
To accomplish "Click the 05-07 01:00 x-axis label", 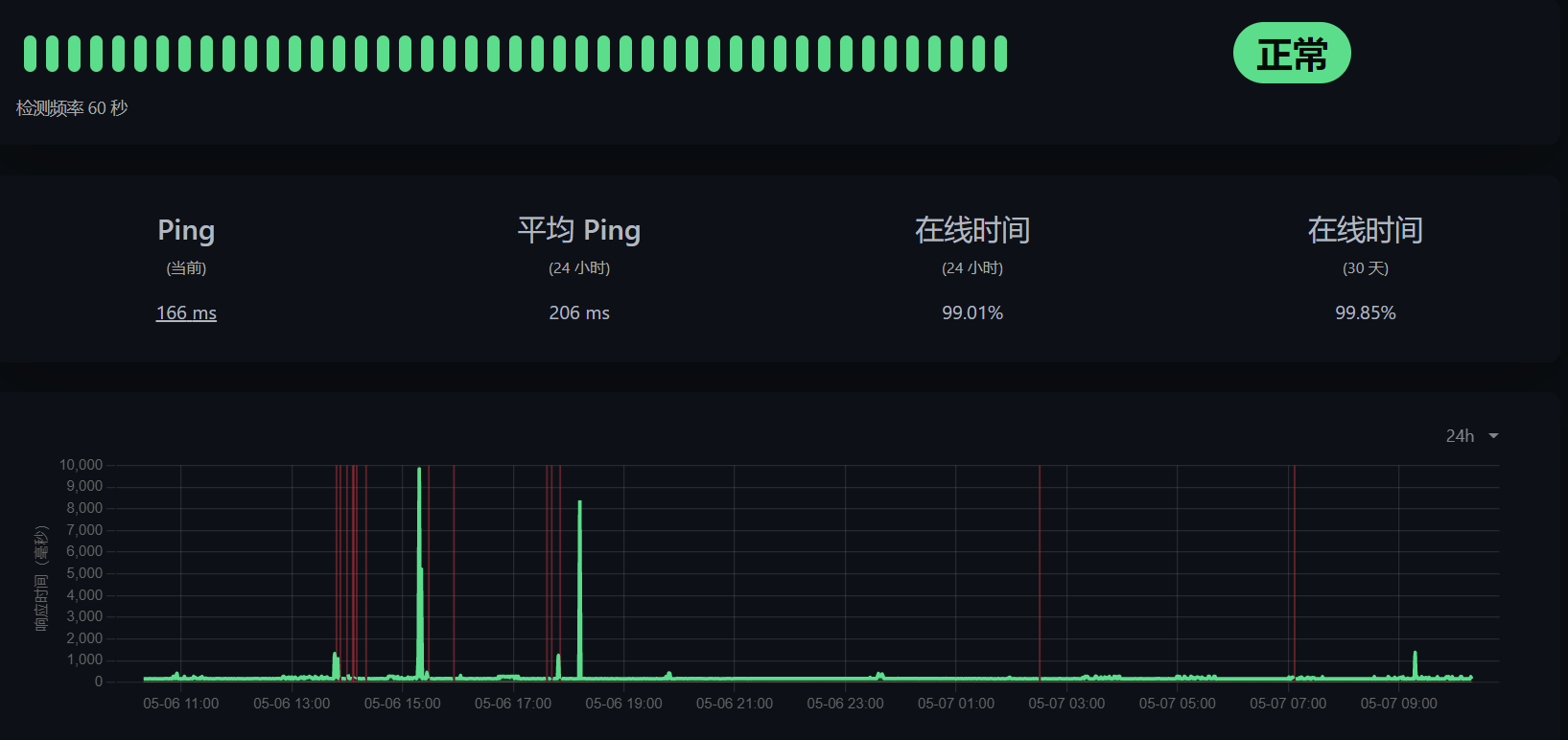I will click(956, 704).
